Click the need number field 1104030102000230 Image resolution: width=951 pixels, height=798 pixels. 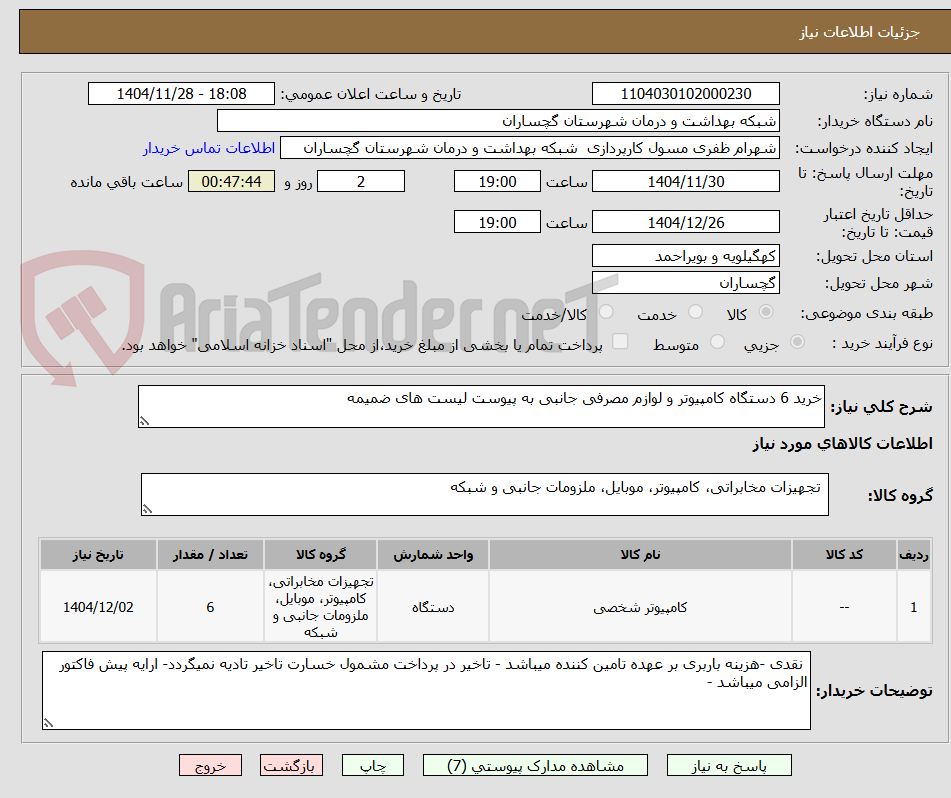coord(685,94)
